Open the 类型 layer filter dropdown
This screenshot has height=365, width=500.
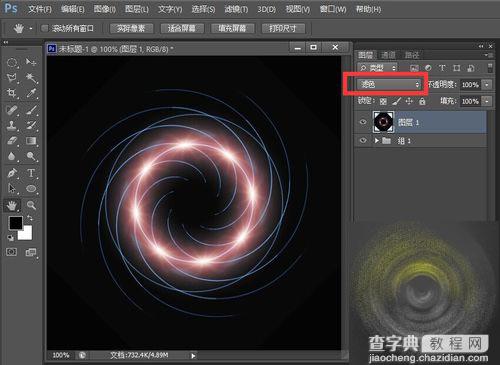point(377,68)
